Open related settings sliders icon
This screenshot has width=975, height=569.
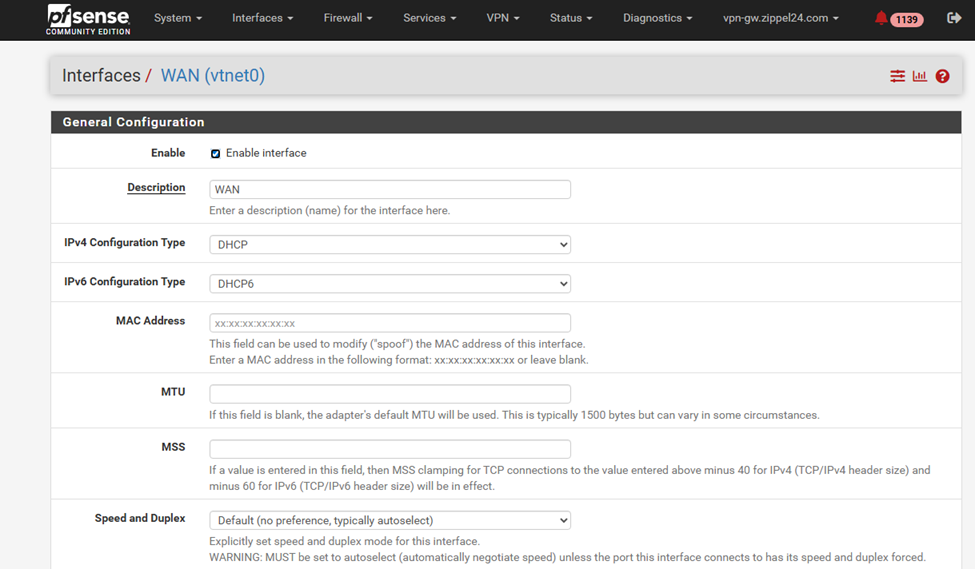click(x=897, y=76)
